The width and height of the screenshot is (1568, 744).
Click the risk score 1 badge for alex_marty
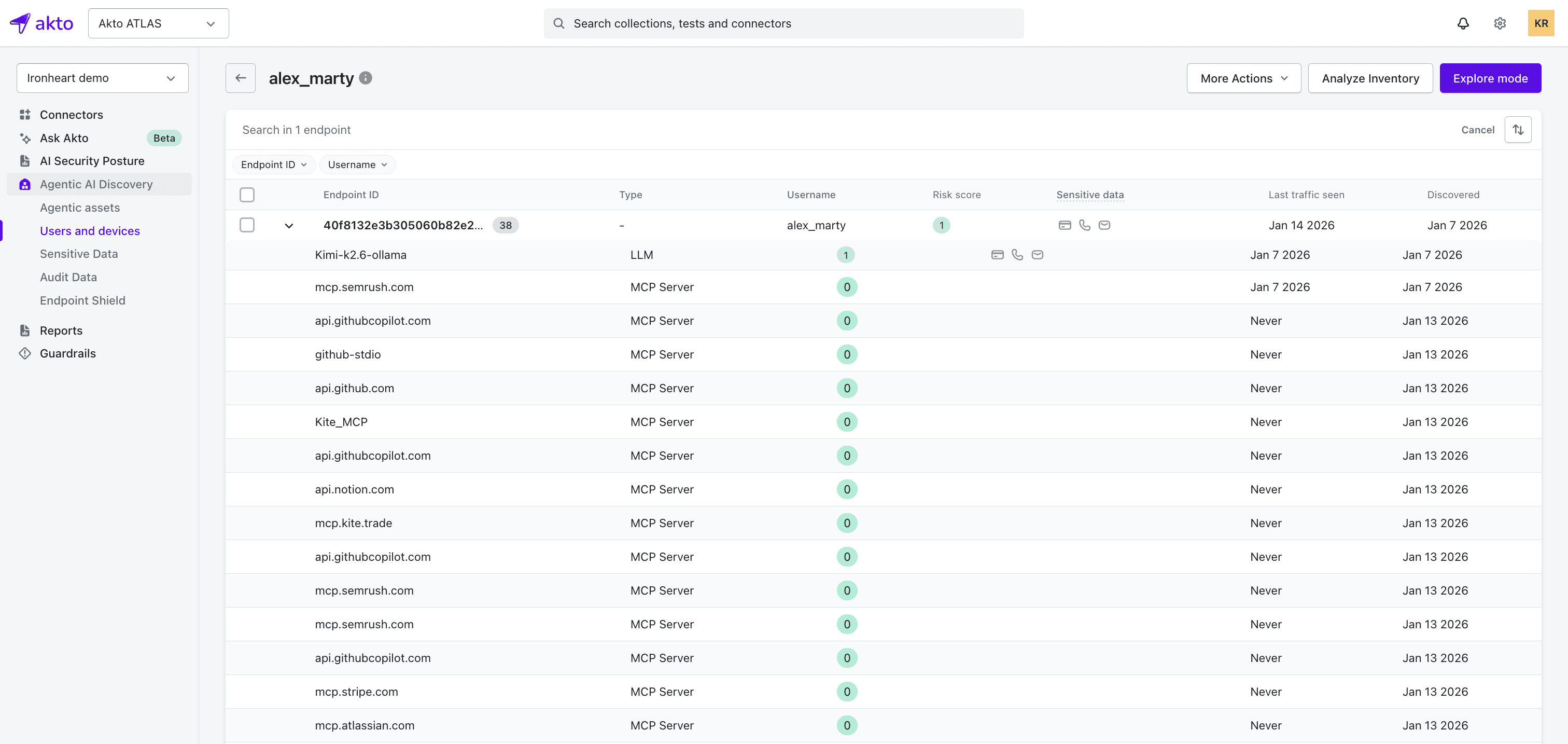click(x=941, y=225)
